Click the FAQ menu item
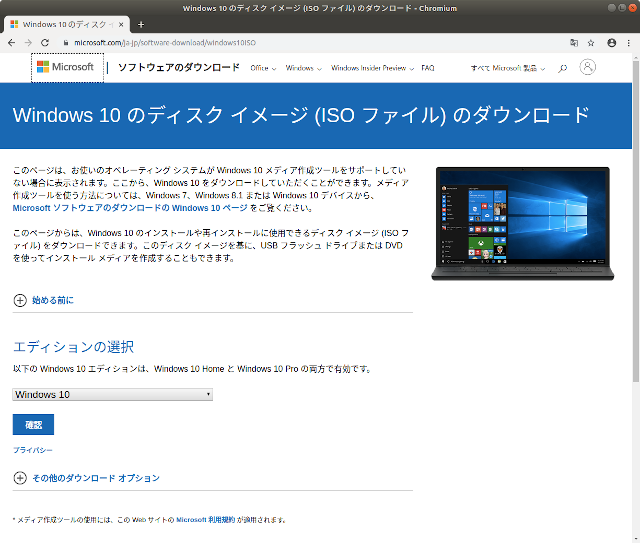The width and height of the screenshot is (640, 543). (x=428, y=68)
